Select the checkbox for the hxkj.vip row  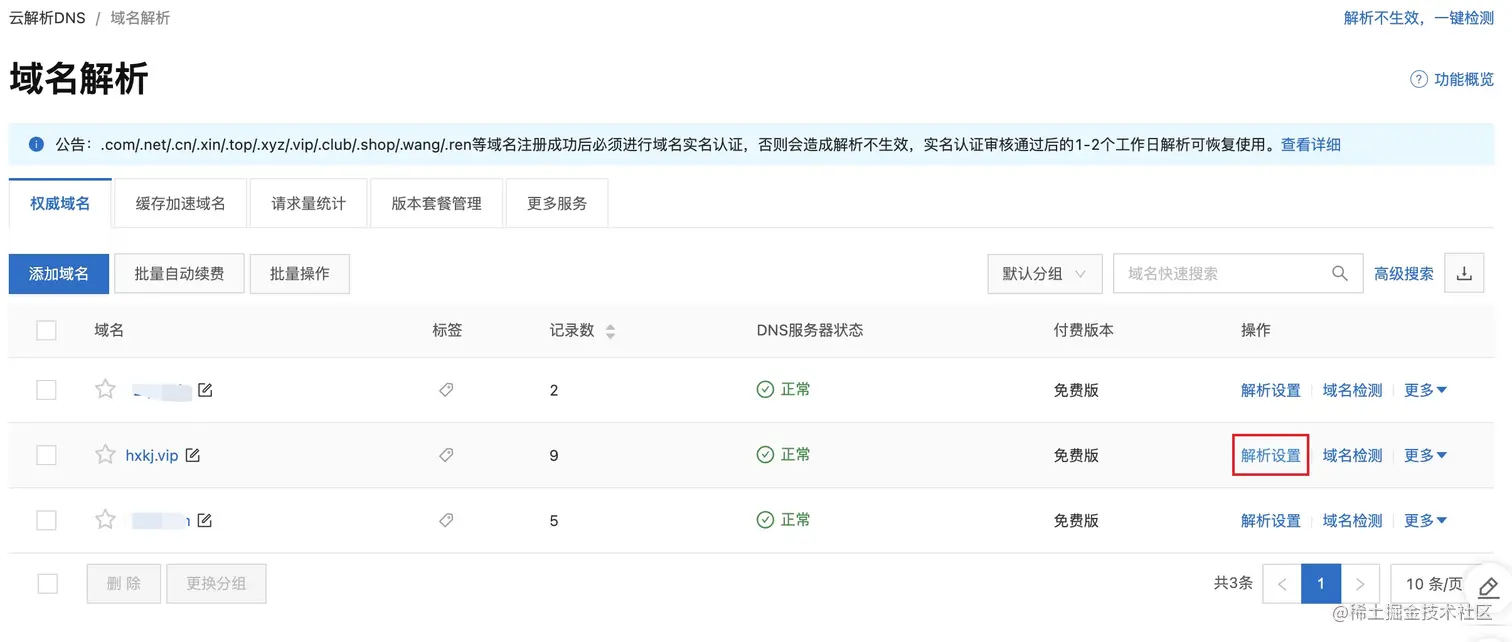(46, 454)
